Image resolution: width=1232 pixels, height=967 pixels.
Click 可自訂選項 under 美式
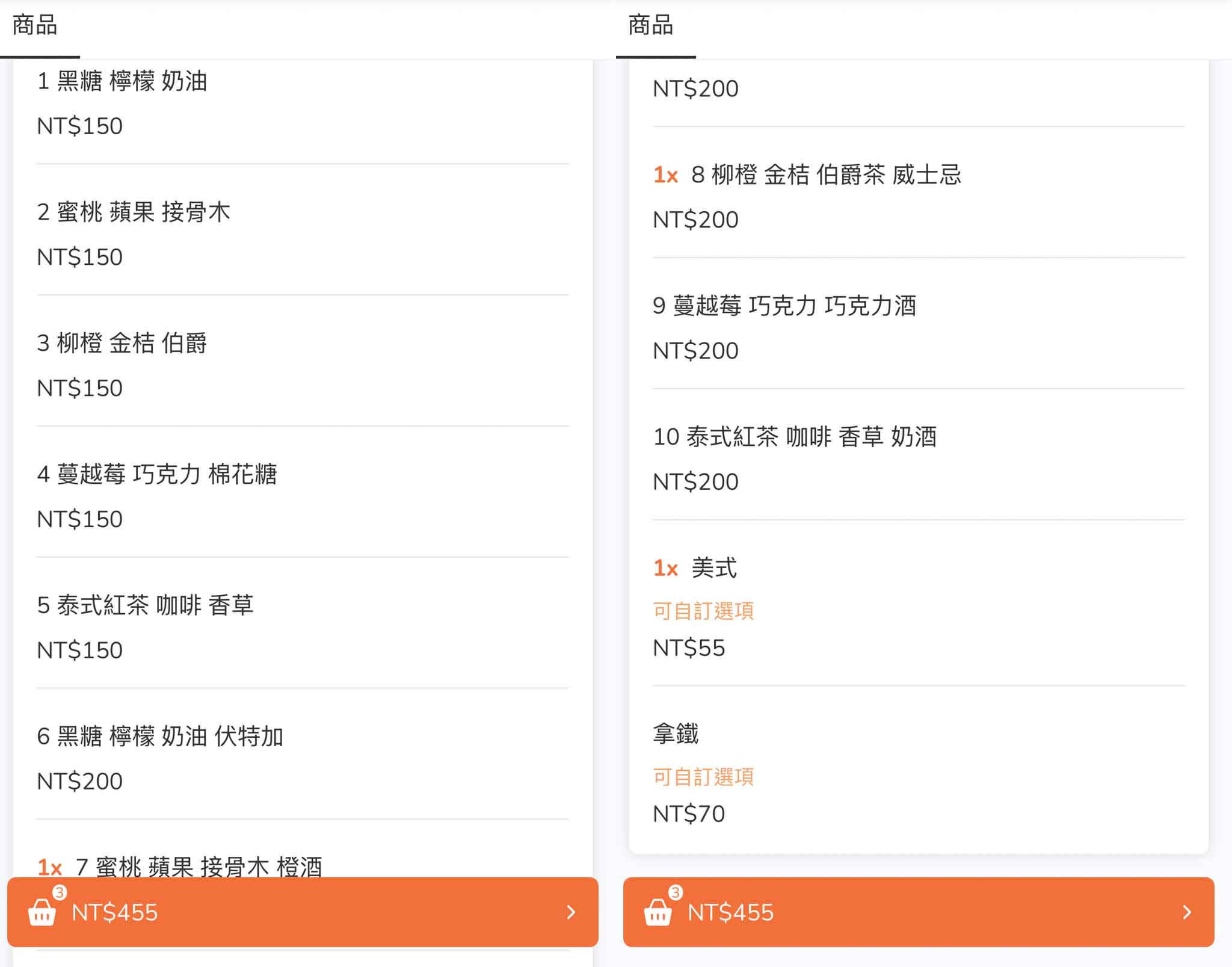pos(703,611)
